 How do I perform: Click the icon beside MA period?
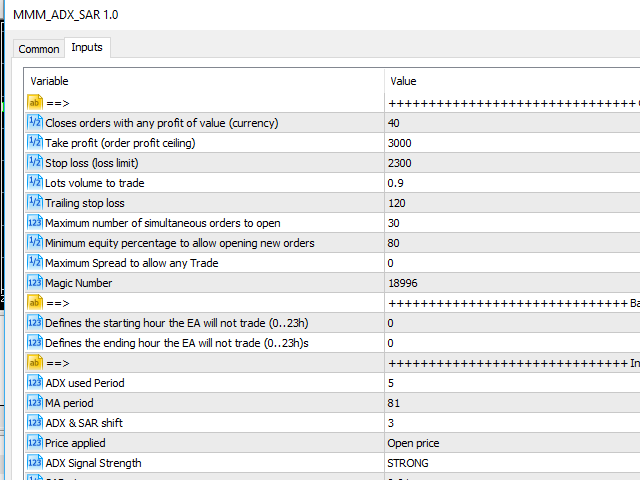tap(35, 403)
